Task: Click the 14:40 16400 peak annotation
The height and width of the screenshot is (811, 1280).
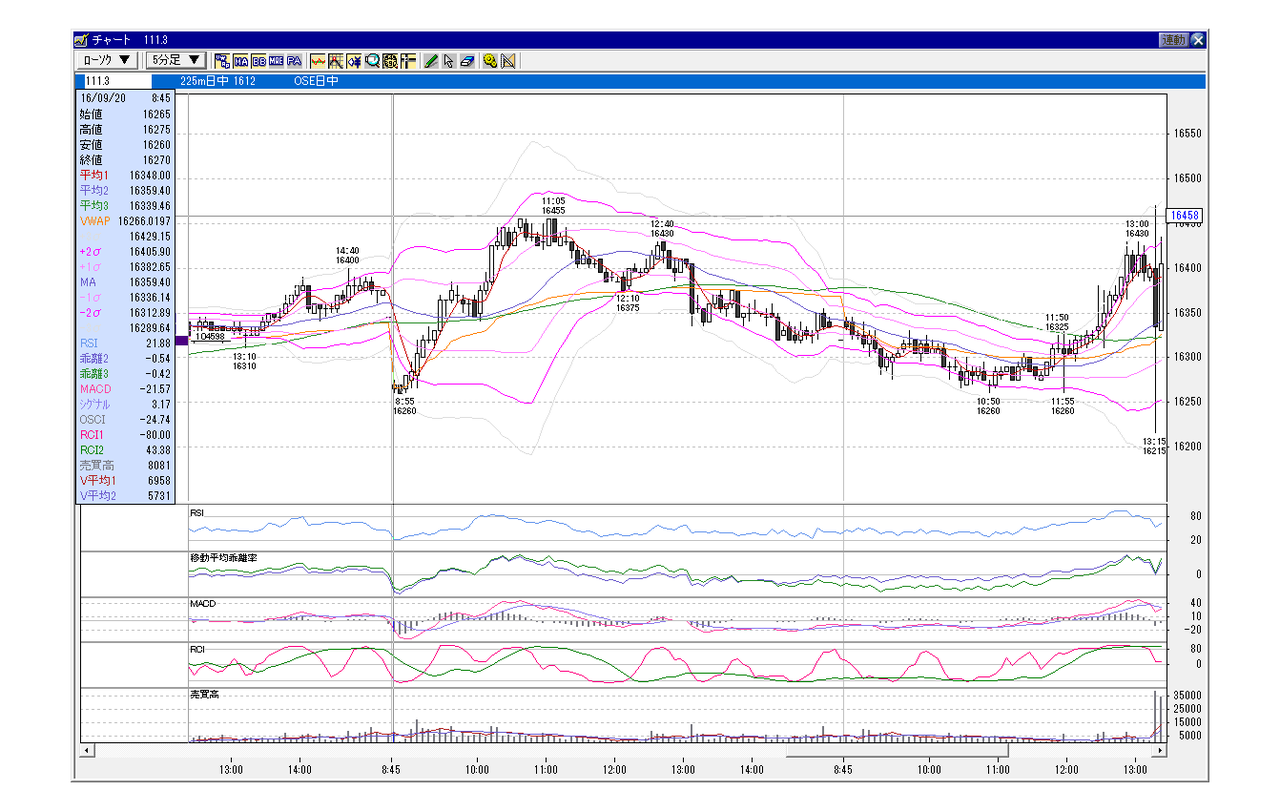Action: (347, 255)
